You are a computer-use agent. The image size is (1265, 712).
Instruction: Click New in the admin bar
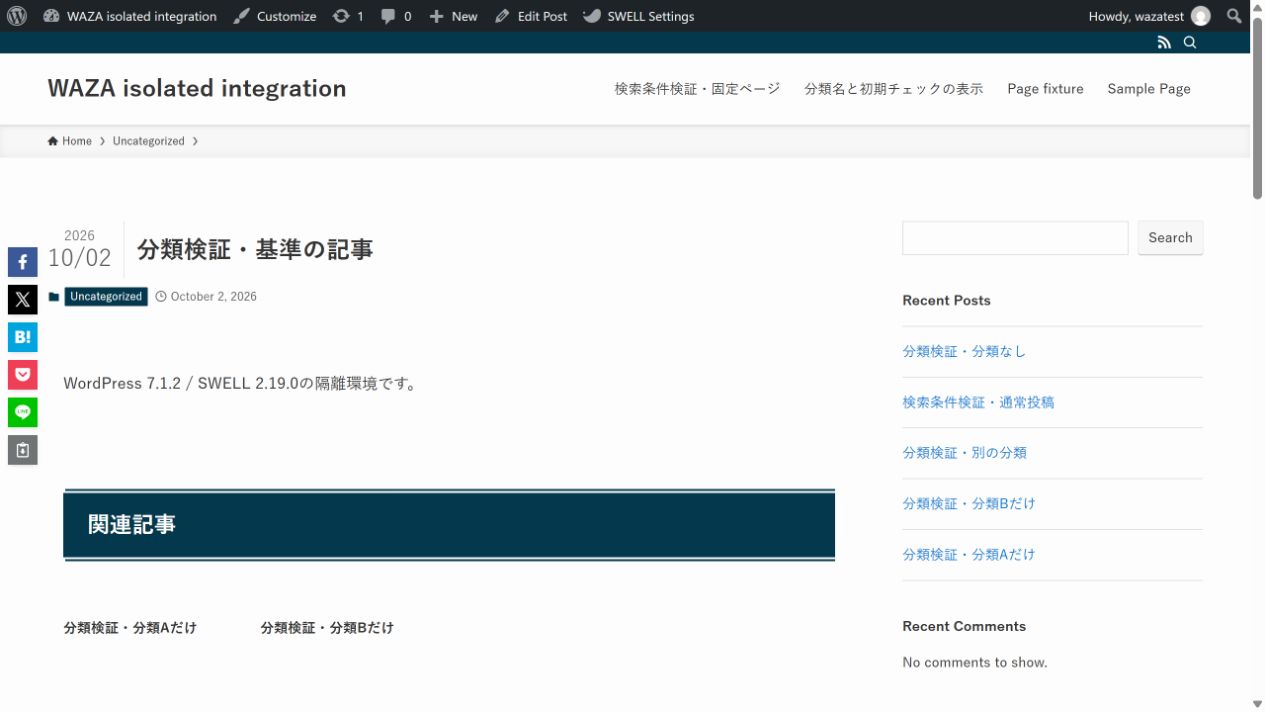453,16
